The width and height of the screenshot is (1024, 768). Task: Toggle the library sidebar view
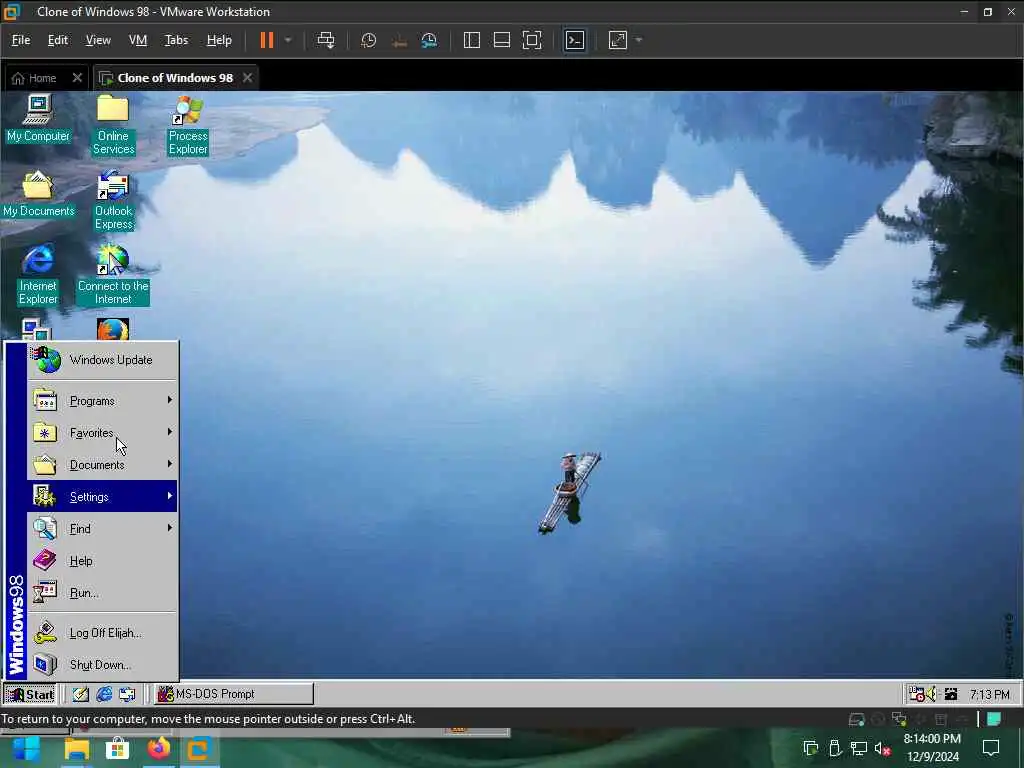point(472,40)
